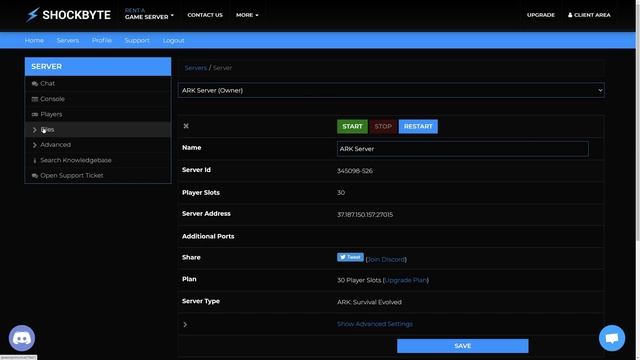Select the Players sidebar item
This screenshot has width=640, height=360.
click(x=98, y=115)
